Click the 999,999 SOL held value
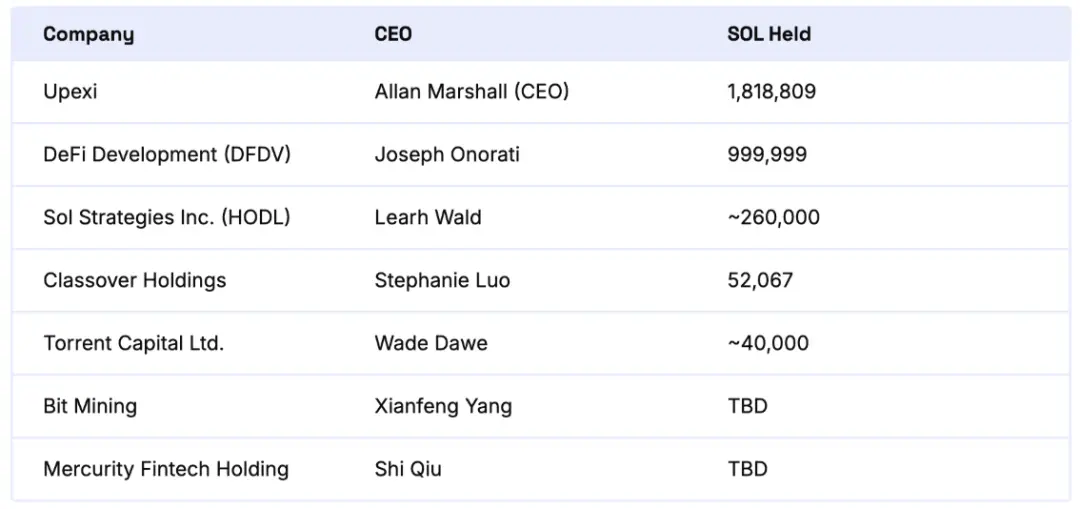The height and width of the screenshot is (509, 1080). pos(767,155)
